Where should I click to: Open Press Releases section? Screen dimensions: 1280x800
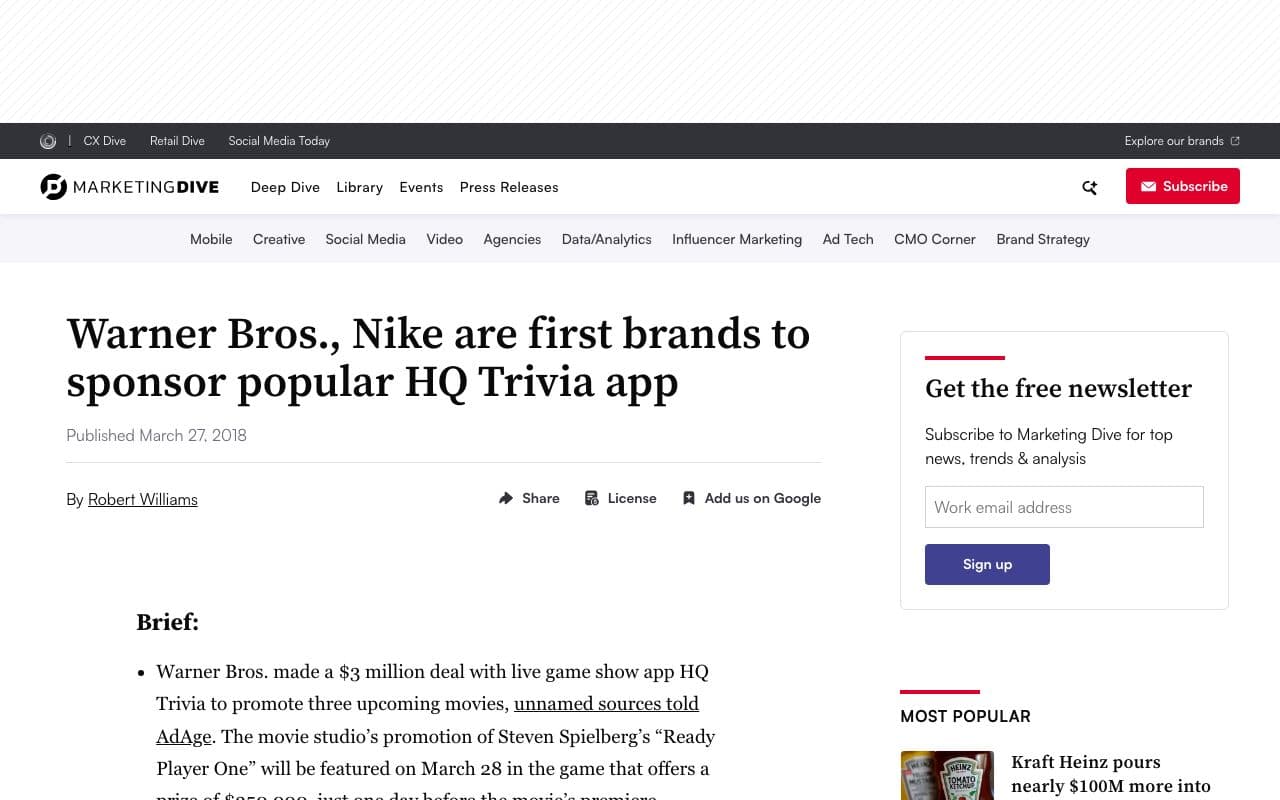point(509,187)
